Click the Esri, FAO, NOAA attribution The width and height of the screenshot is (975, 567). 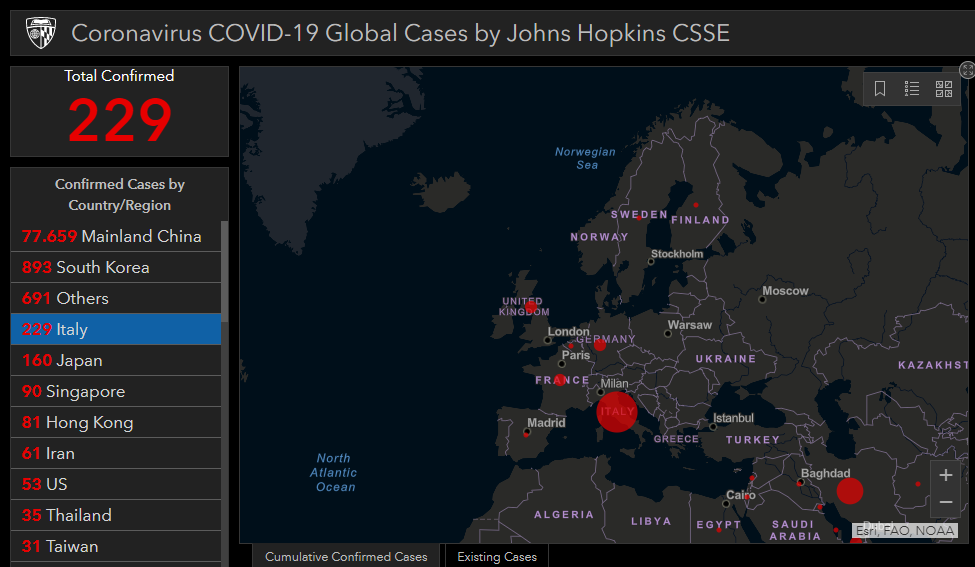pyautogui.click(x=905, y=530)
